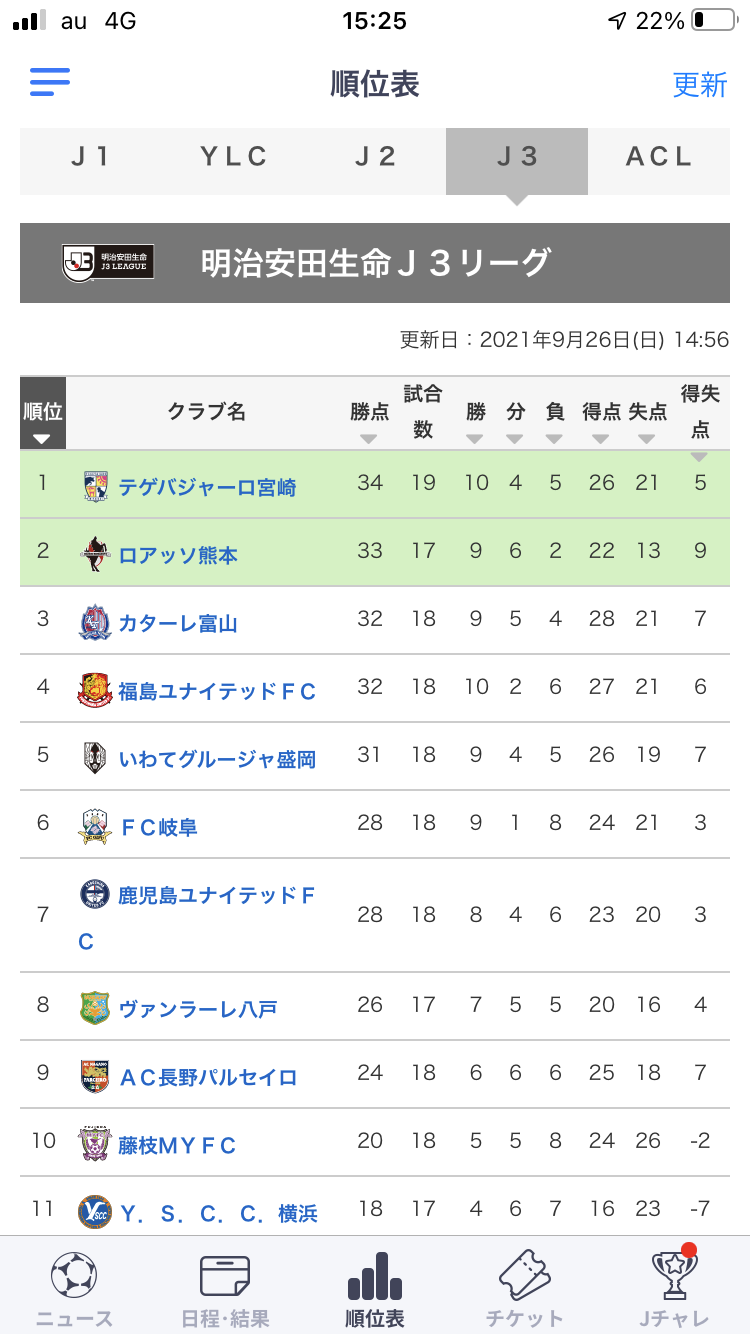Tap the チケット ticket icon

click(525, 1275)
